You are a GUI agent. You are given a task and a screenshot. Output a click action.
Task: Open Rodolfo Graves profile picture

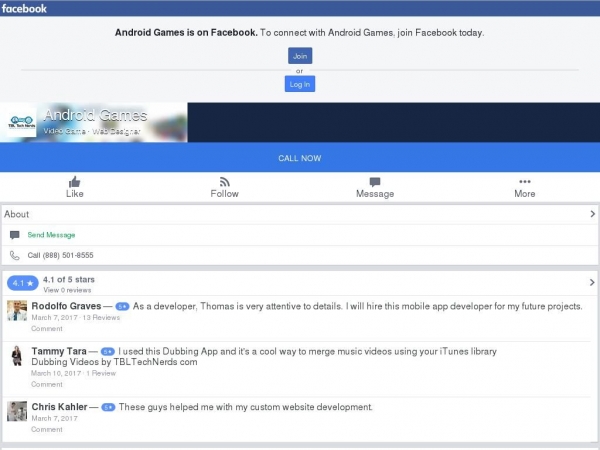17,310
